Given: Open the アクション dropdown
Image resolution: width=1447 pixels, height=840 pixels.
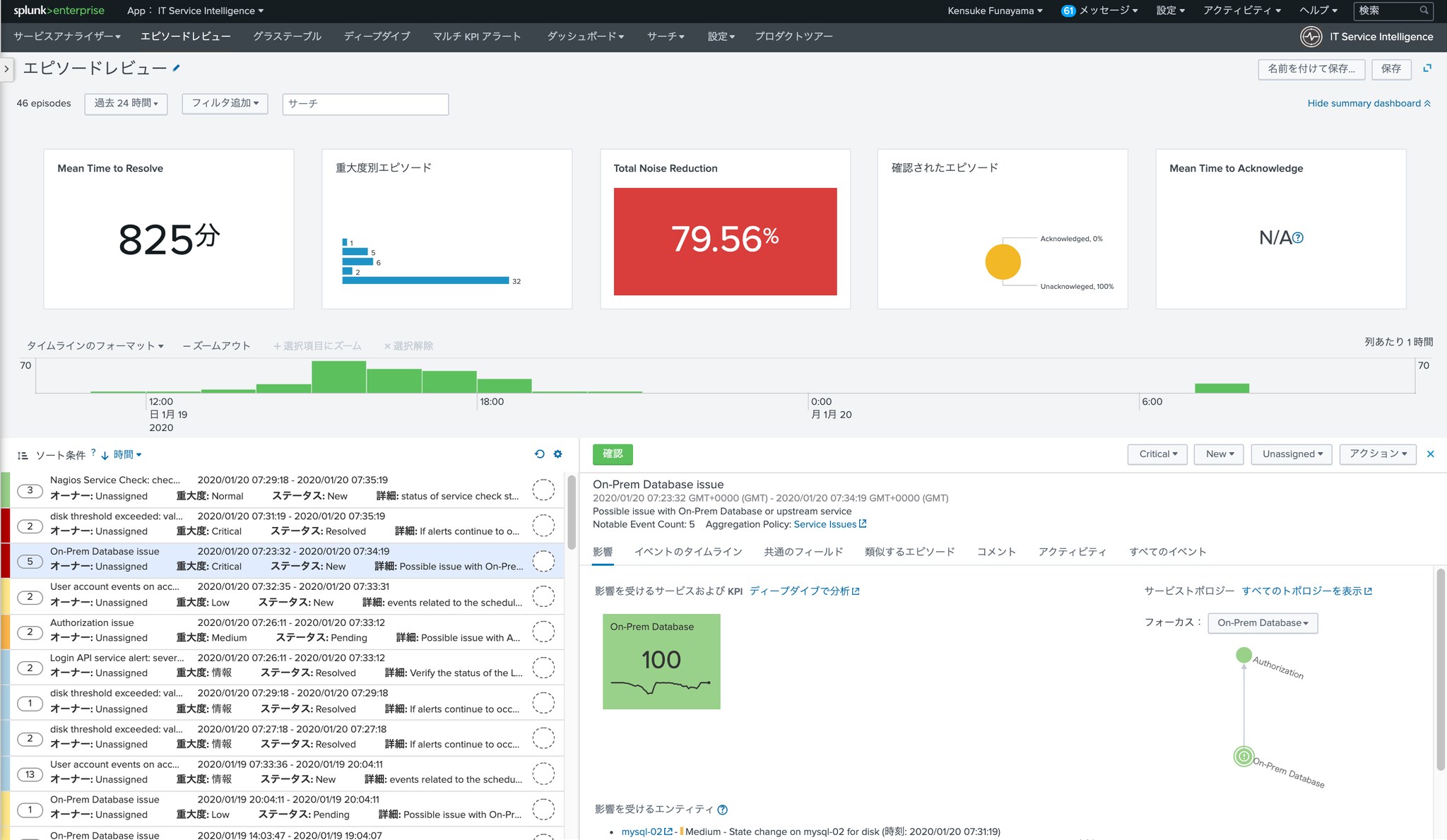Looking at the screenshot, I should tap(1378, 454).
